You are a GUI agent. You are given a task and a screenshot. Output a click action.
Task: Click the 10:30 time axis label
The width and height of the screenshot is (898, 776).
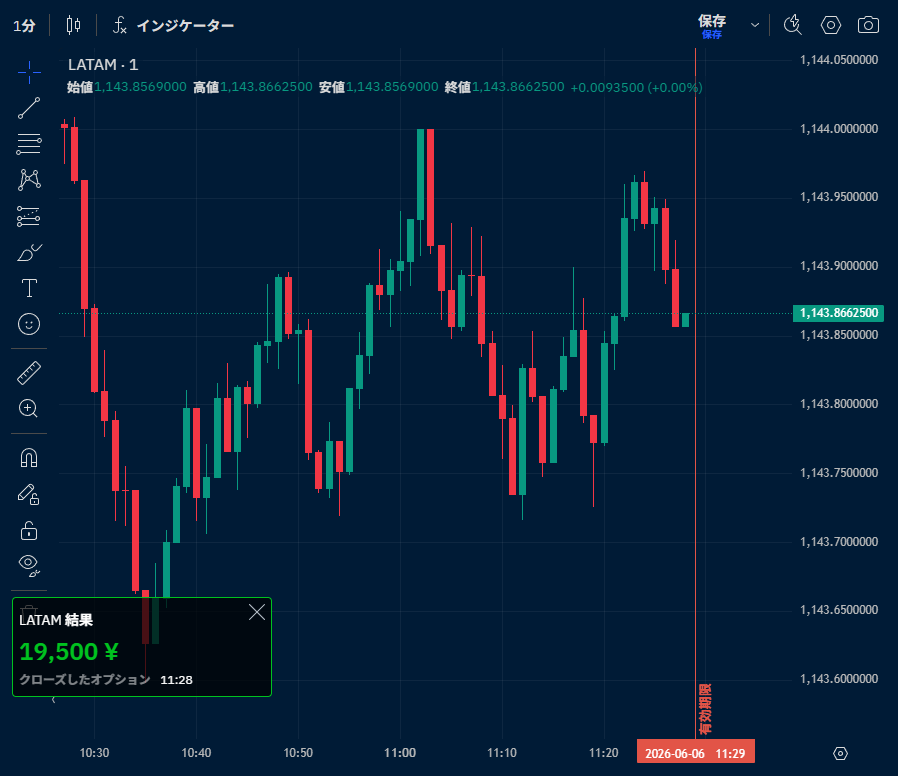[x=94, y=753]
